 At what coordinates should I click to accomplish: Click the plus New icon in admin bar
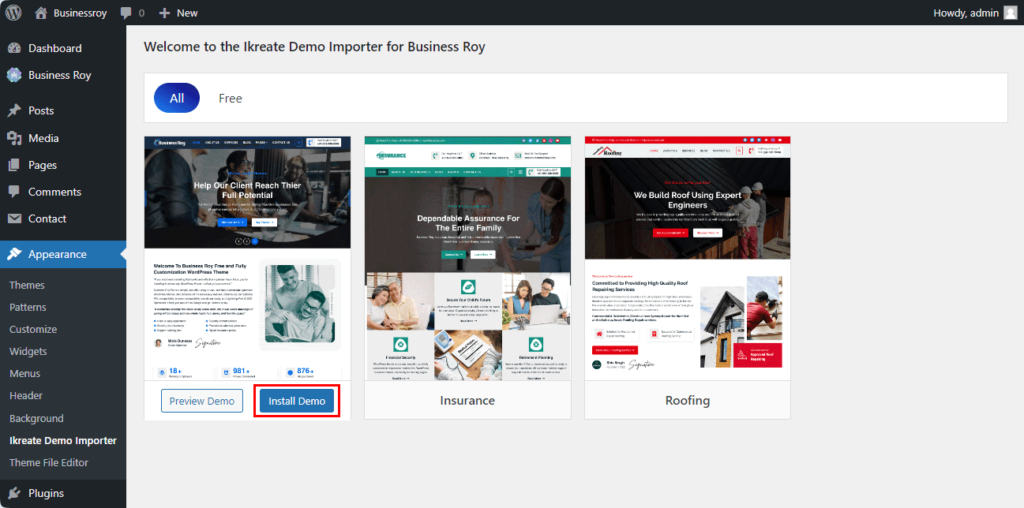(x=164, y=13)
